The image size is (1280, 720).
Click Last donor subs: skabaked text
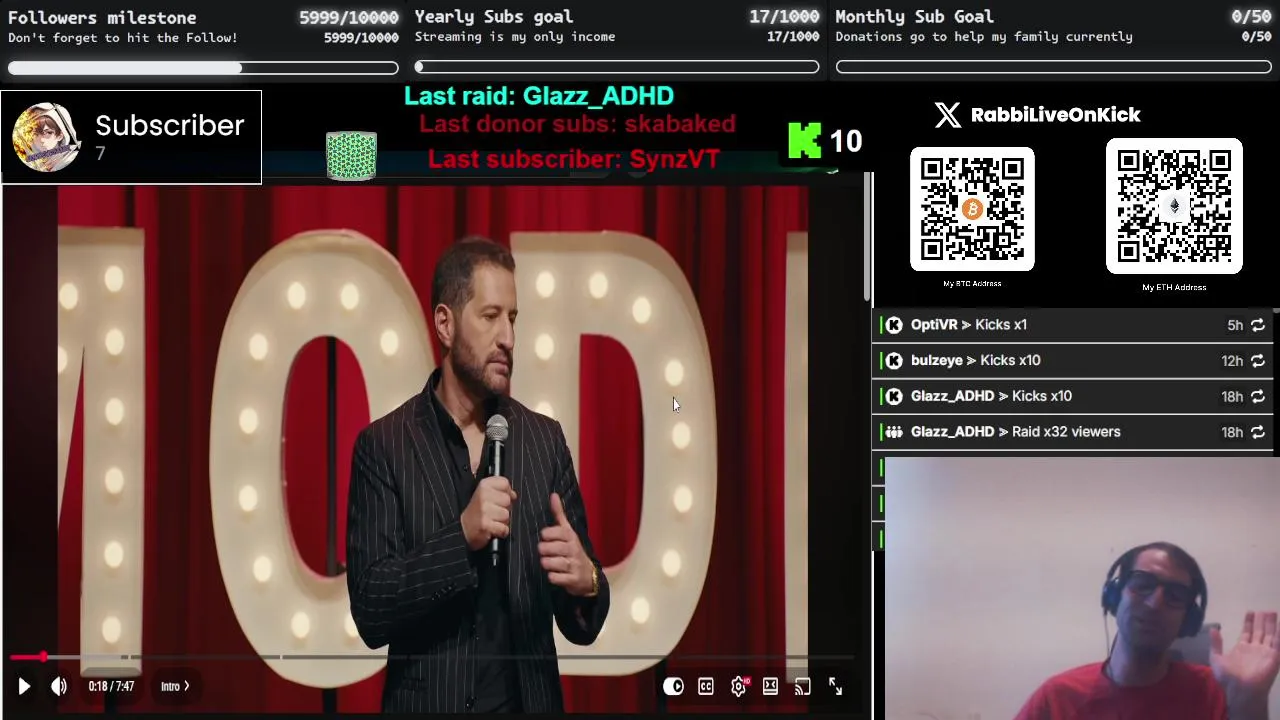tap(577, 124)
